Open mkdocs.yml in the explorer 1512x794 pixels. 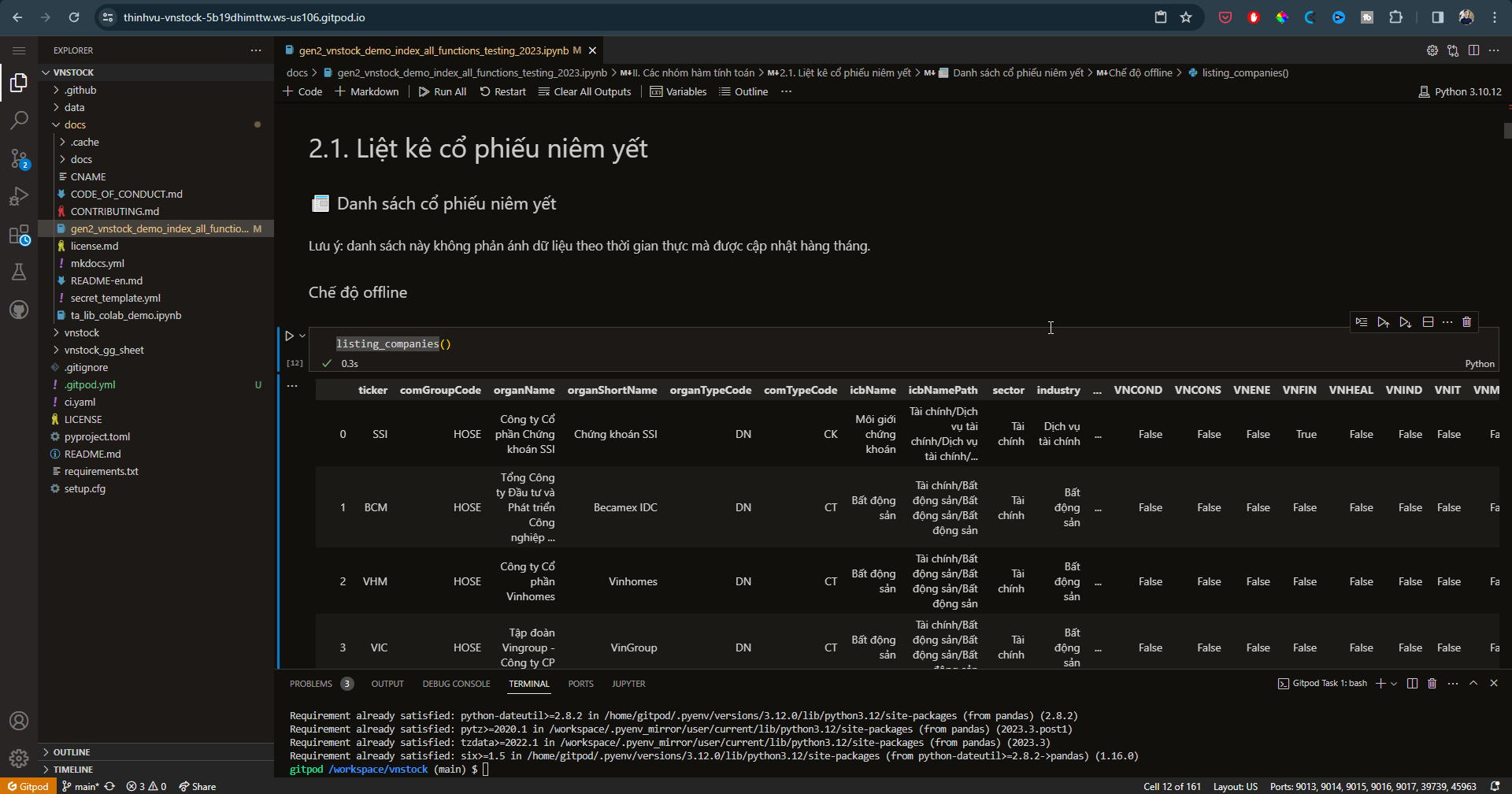97,263
